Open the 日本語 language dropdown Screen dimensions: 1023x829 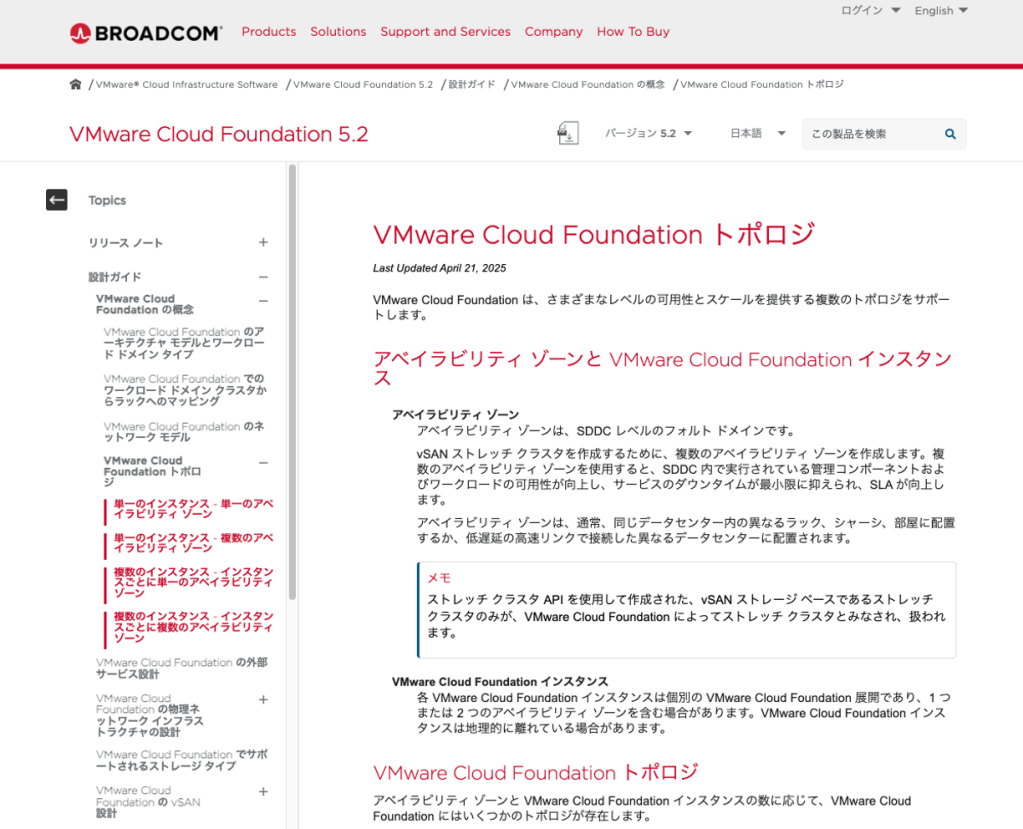pos(757,133)
